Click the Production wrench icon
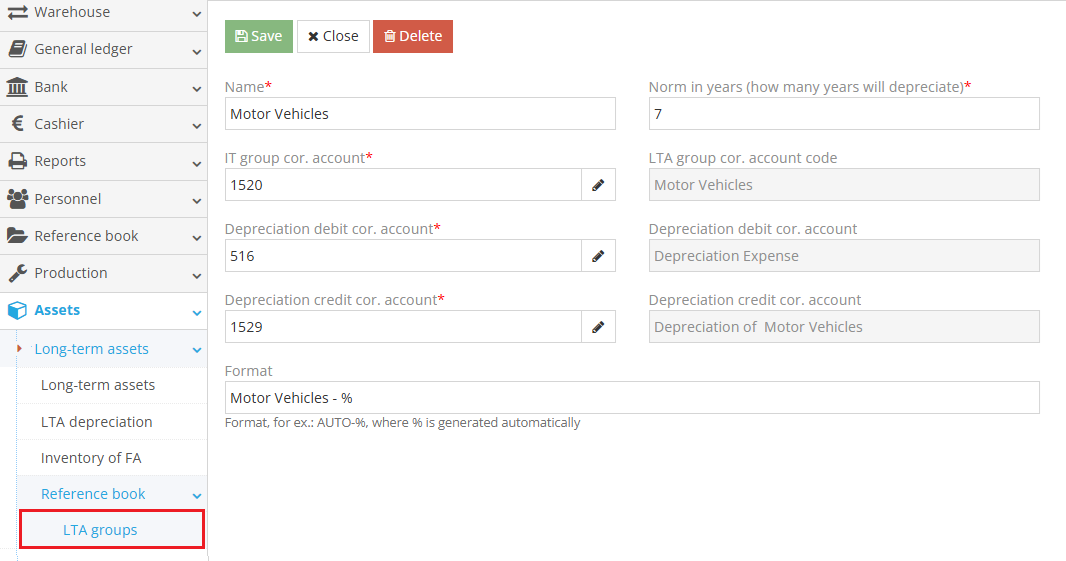This screenshot has height=561, width=1066. [x=17, y=273]
